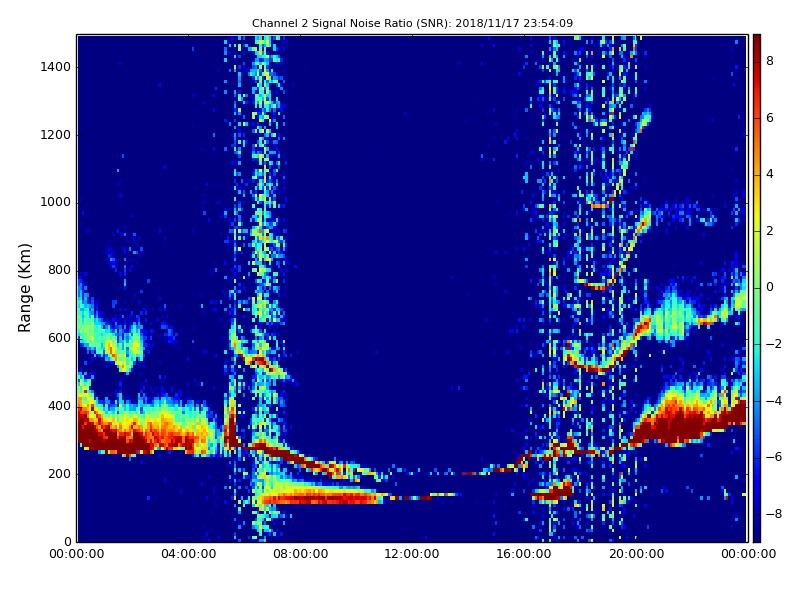Screen dimensions: 800x600
Task: Click the 08:00:00 time axis label
Action: coord(301,554)
